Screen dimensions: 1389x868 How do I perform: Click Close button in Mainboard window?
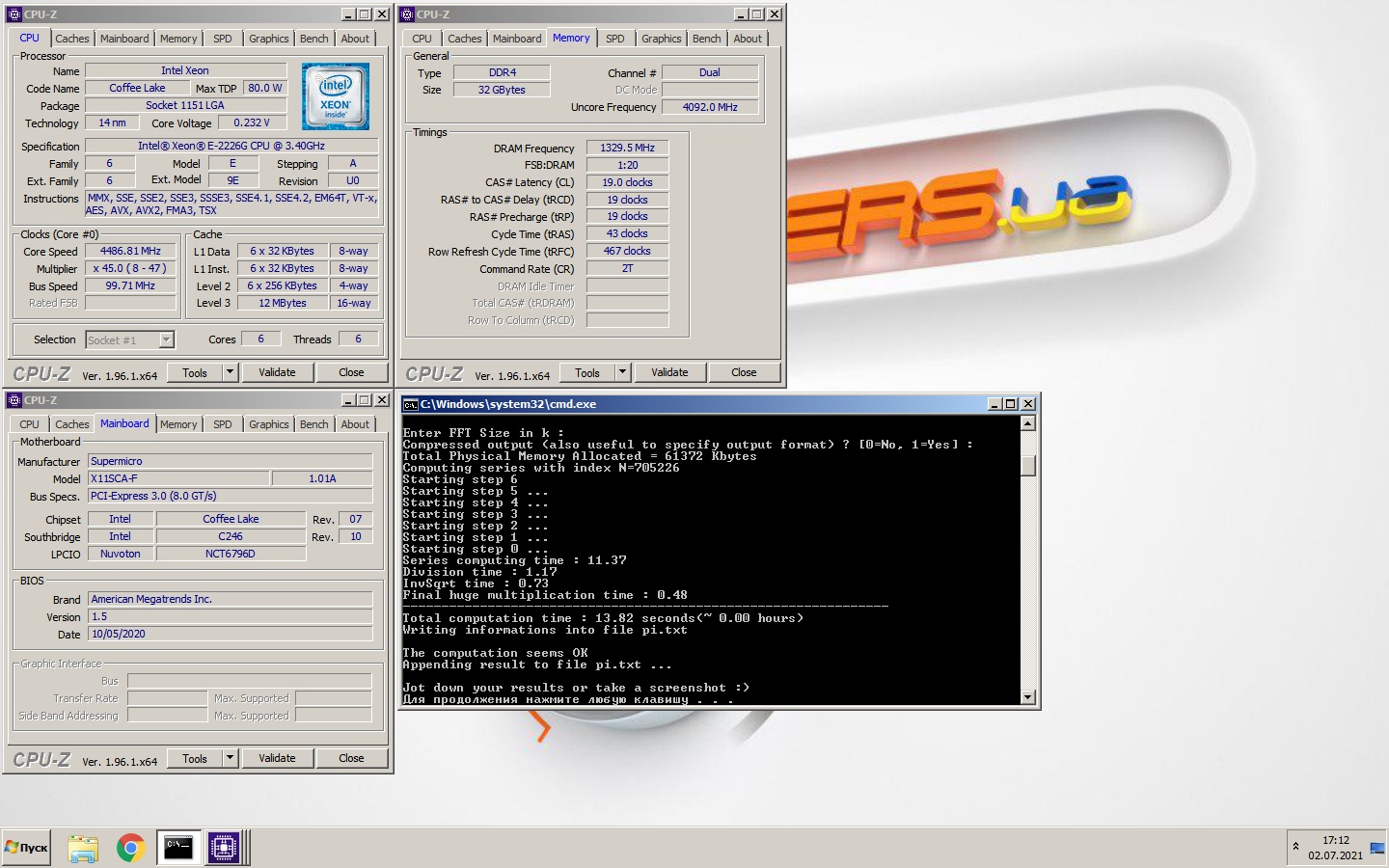[x=351, y=758]
